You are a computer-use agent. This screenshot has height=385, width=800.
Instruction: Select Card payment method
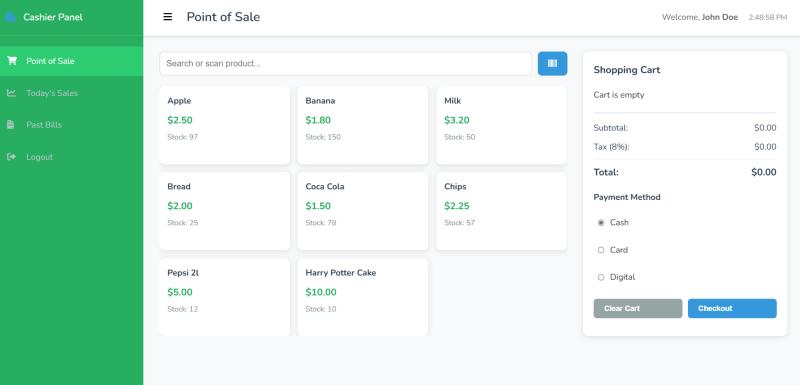pos(601,250)
